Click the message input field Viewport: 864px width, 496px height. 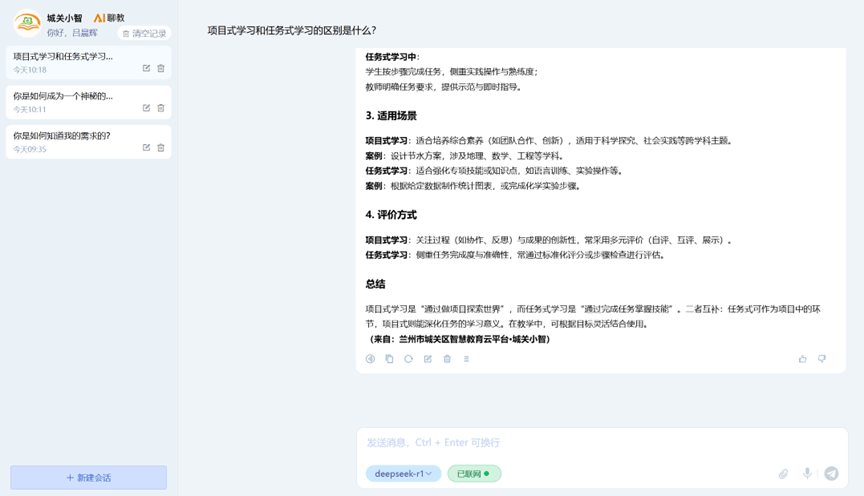(x=600, y=443)
